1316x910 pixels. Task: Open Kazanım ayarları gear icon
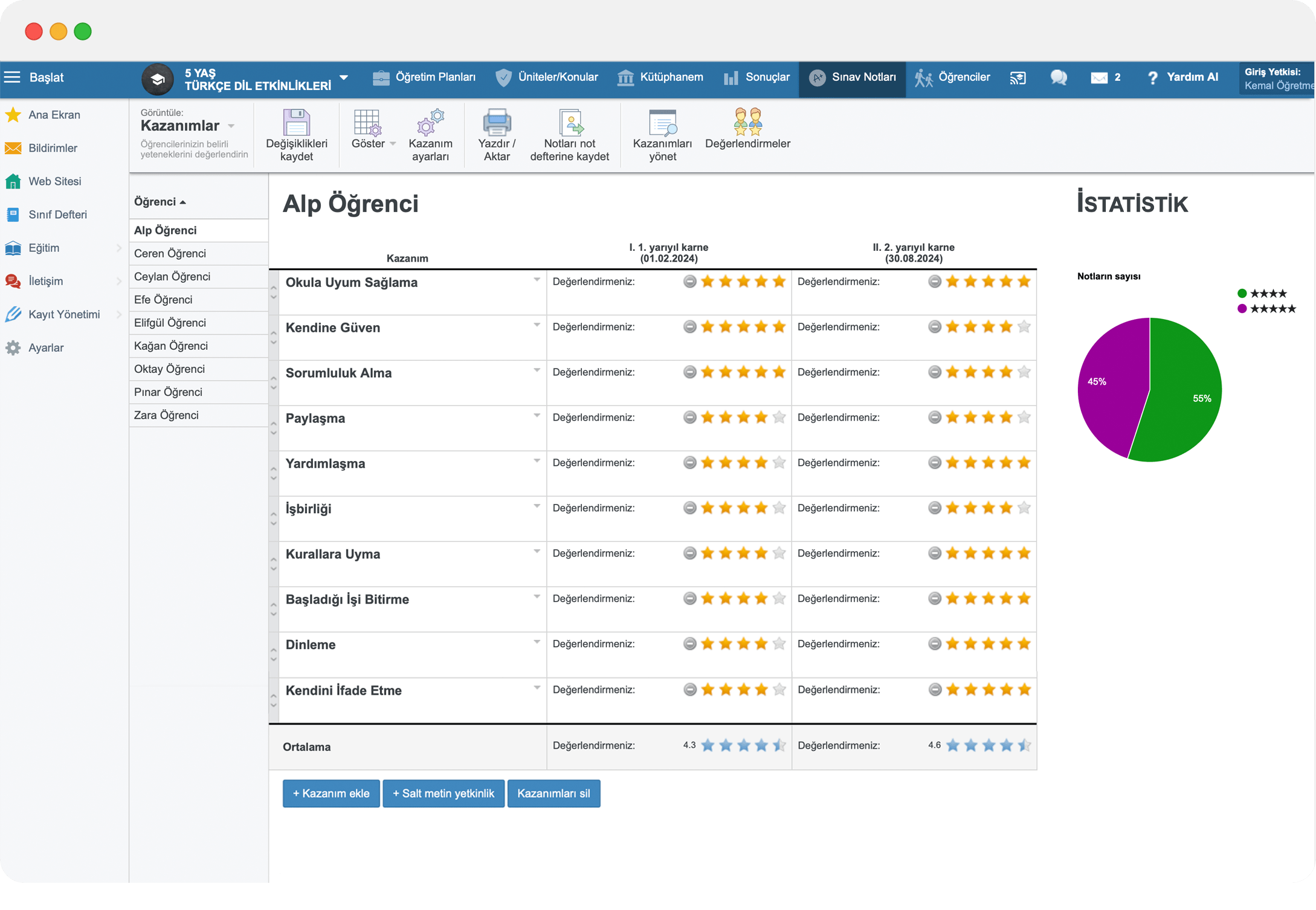pos(430,123)
